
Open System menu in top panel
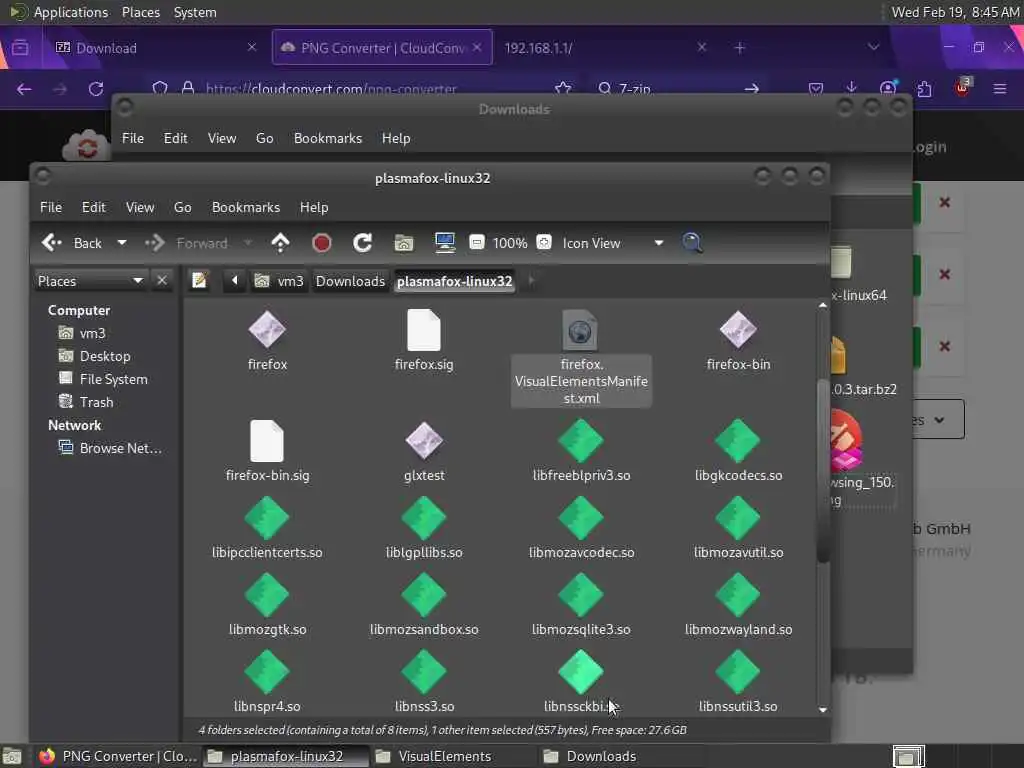tap(195, 12)
